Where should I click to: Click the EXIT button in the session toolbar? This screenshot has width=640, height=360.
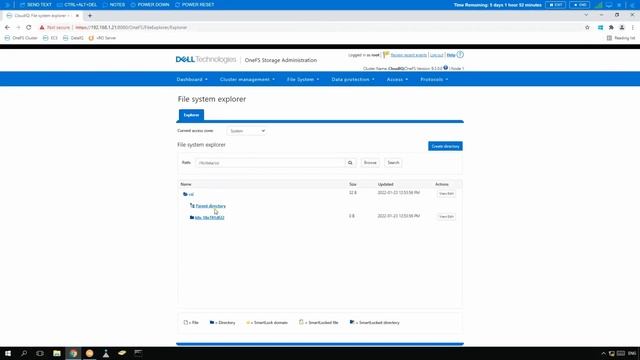556,5
